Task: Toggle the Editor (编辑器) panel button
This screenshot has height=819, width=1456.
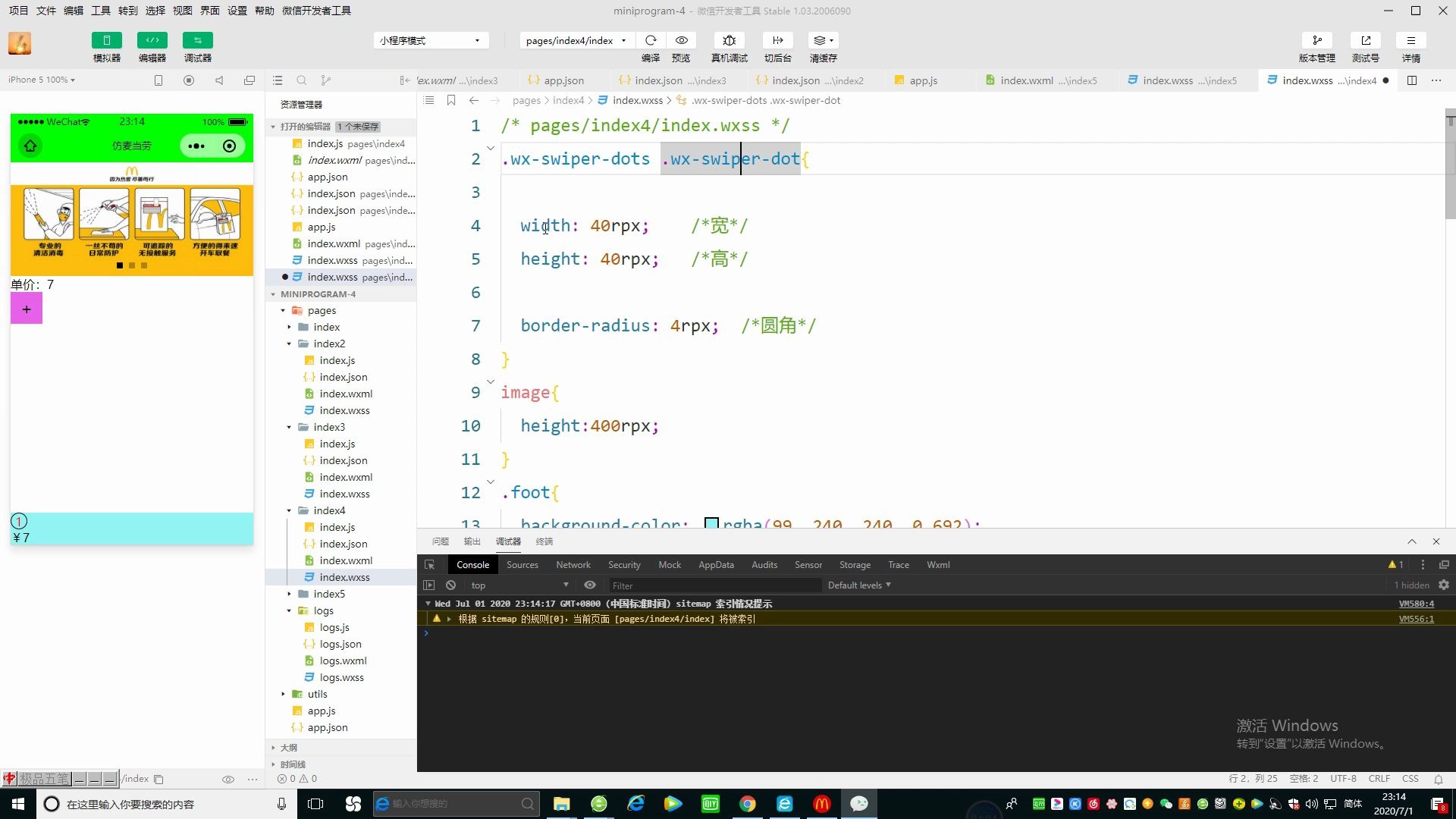Action: 152,40
